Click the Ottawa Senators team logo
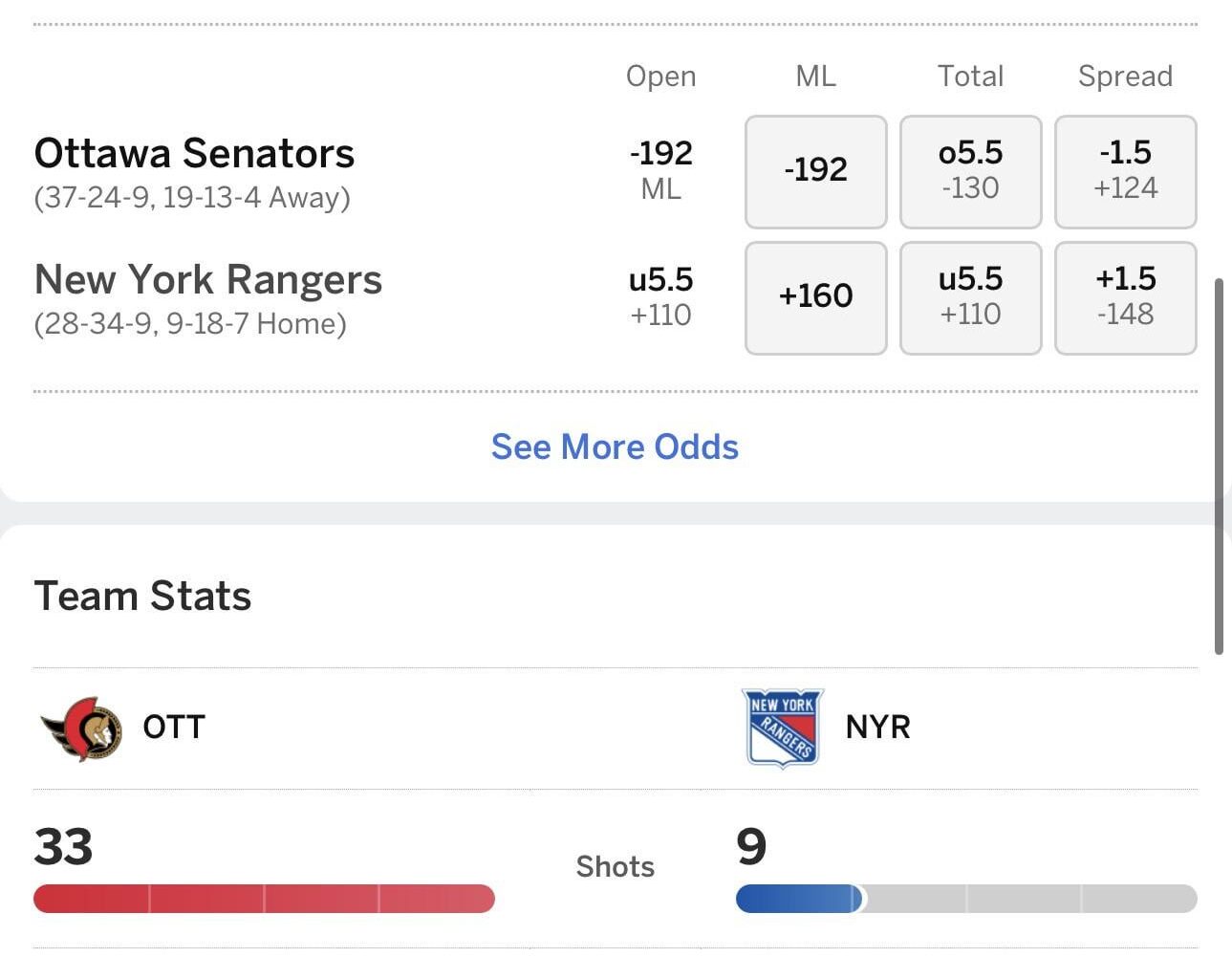The width and height of the screenshot is (1232, 979). coord(79,729)
